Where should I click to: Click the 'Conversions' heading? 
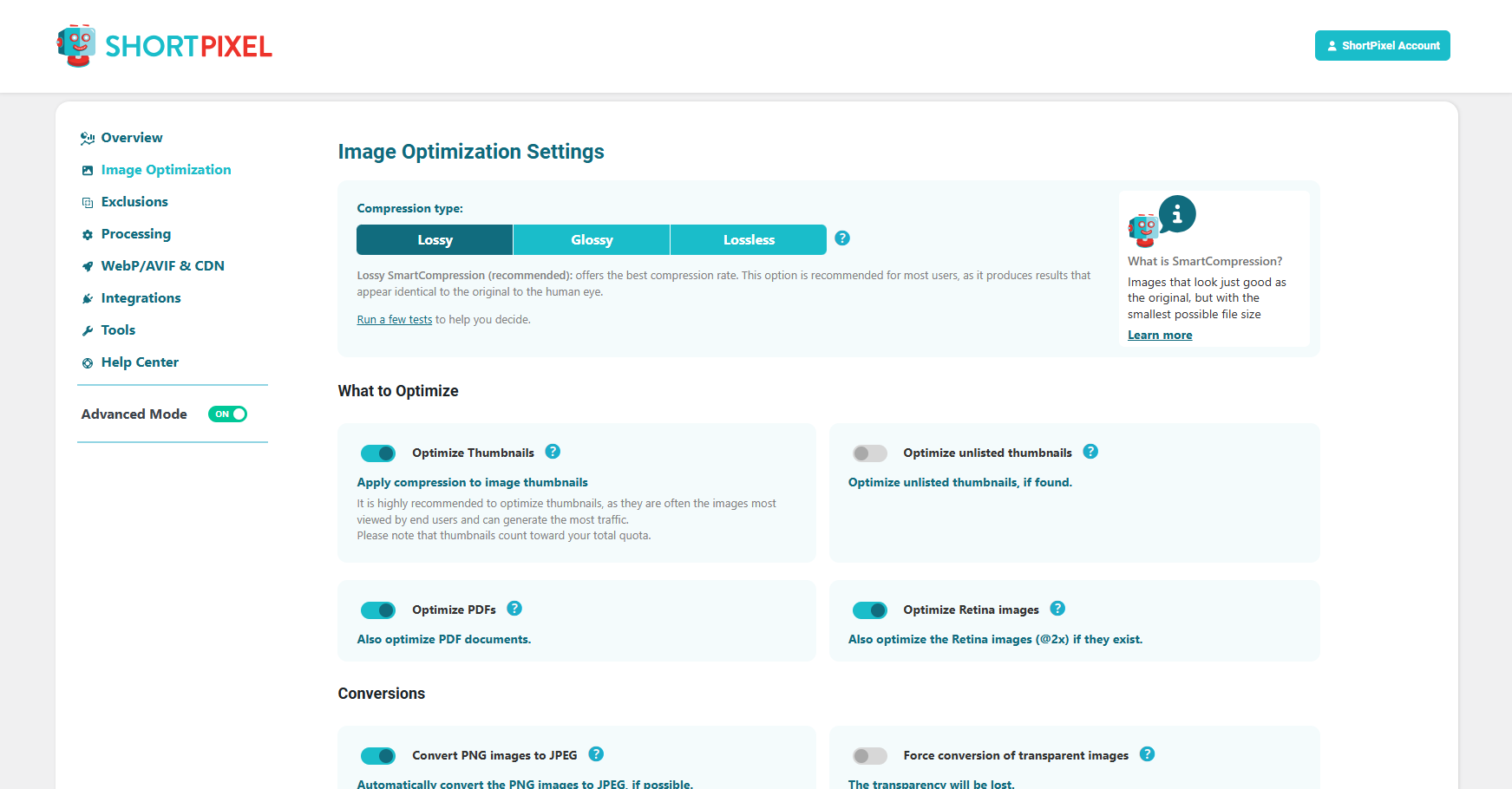(x=382, y=694)
